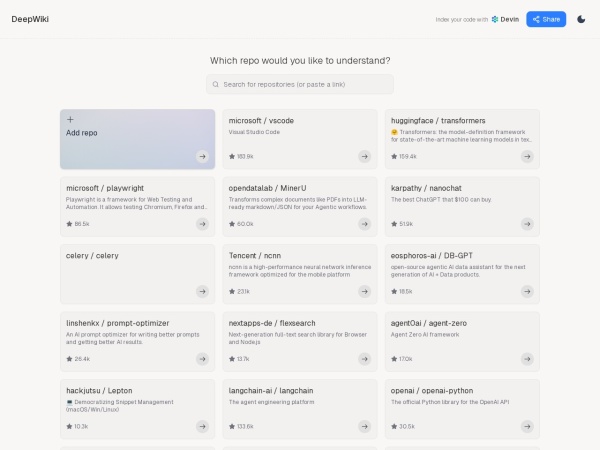The height and width of the screenshot is (450, 600).
Task: Click 'Index your code with' text
Action: [462, 20]
